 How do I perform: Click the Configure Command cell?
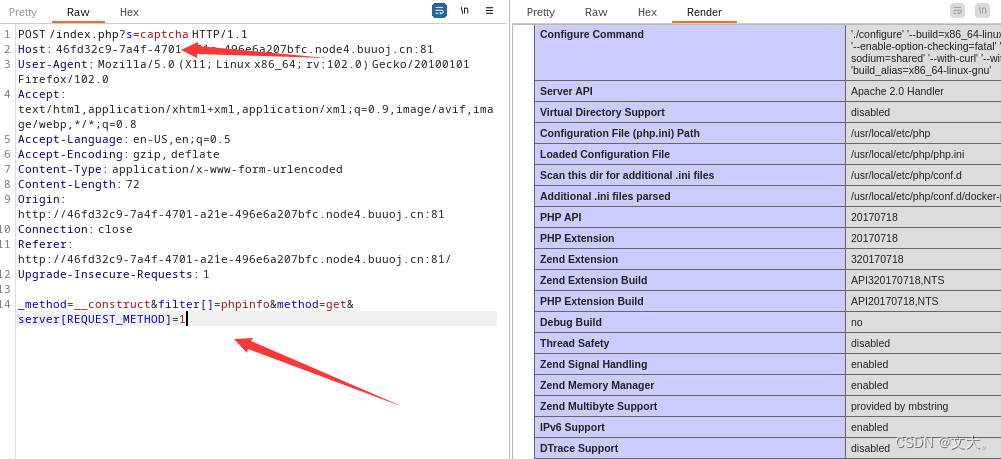(x=690, y=52)
